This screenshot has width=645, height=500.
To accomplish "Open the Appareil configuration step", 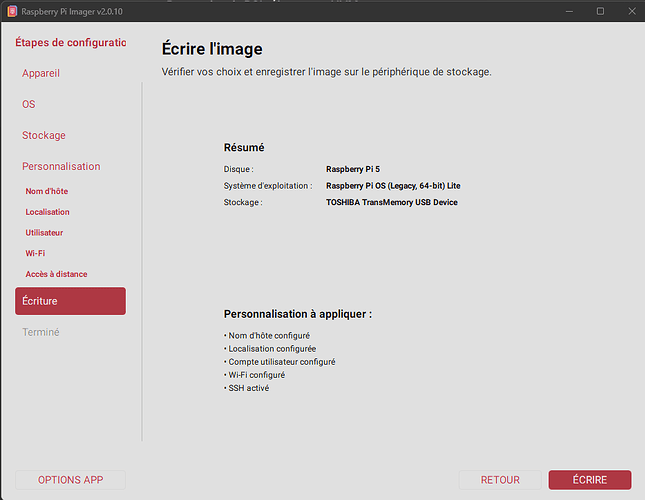I will 41,73.
